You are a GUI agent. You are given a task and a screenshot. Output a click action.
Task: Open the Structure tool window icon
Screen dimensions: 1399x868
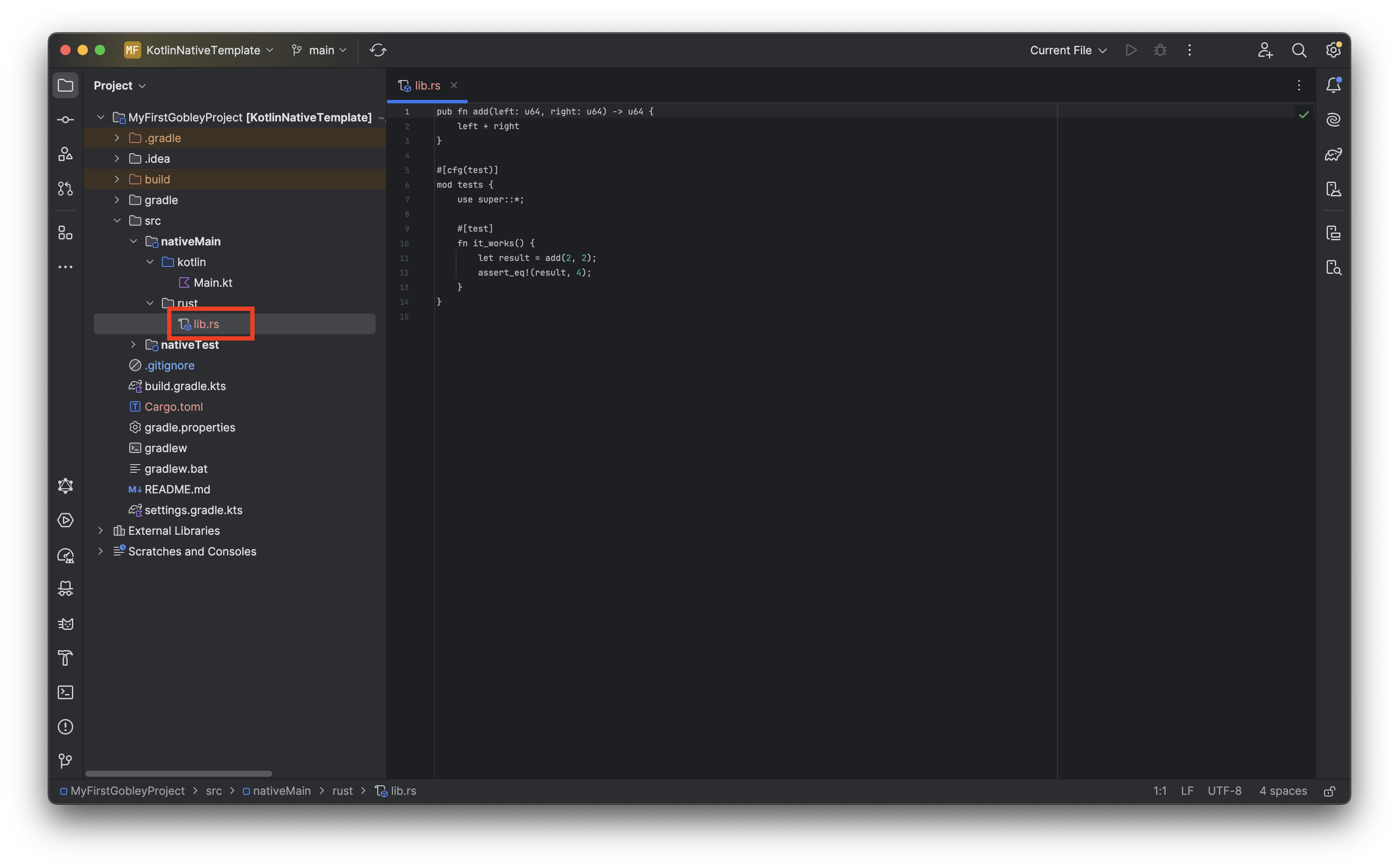[x=65, y=232]
